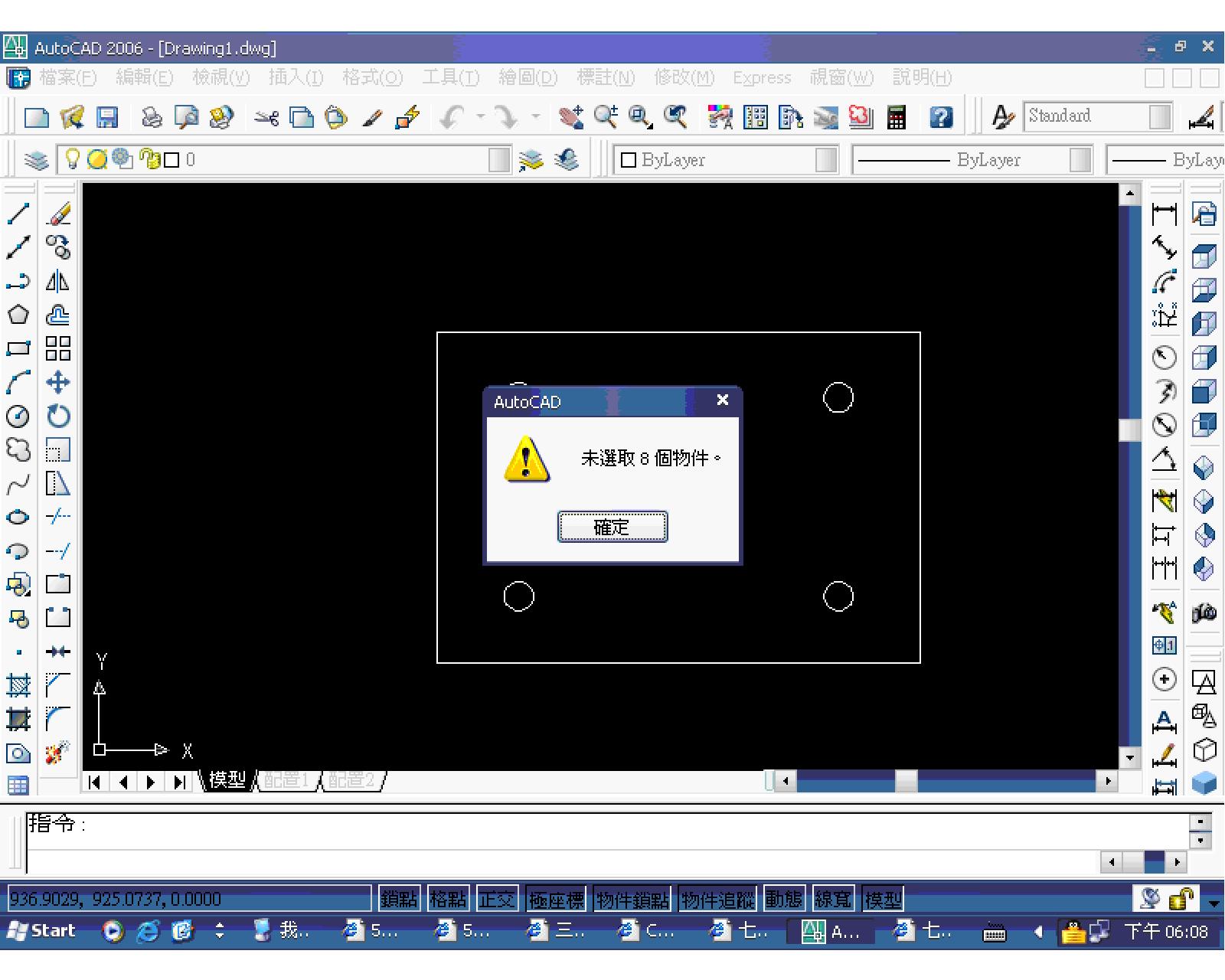Select the Angular Dimension tool
The width and height of the screenshot is (1225, 980).
point(1165,460)
